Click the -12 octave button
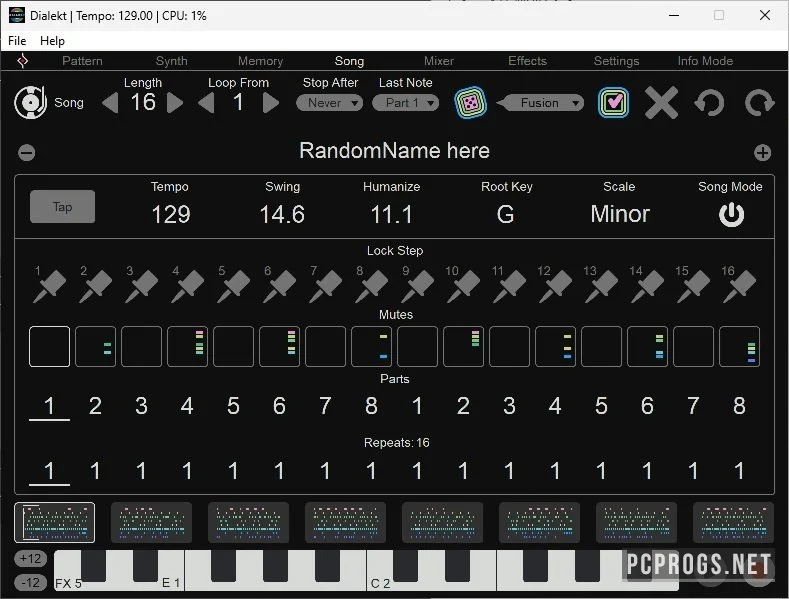Screen dimensions: 789x599 (x=31, y=582)
